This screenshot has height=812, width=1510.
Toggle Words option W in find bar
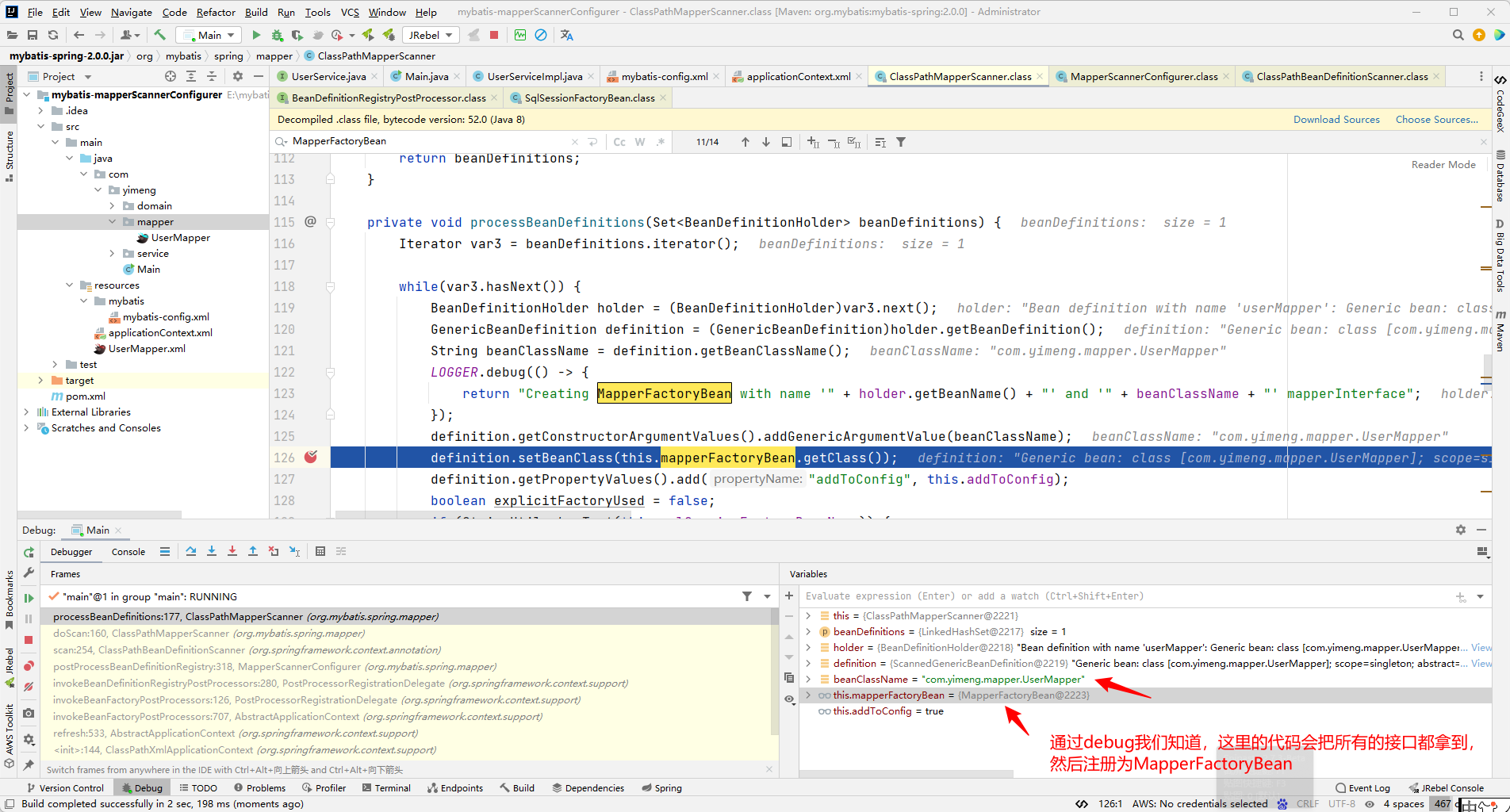click(640, 142)
